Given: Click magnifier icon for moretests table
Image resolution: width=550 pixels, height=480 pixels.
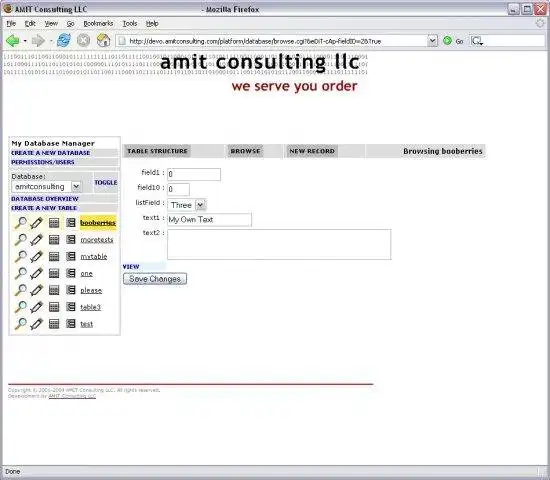Looking at the screenshot, I should coord(20,240).
